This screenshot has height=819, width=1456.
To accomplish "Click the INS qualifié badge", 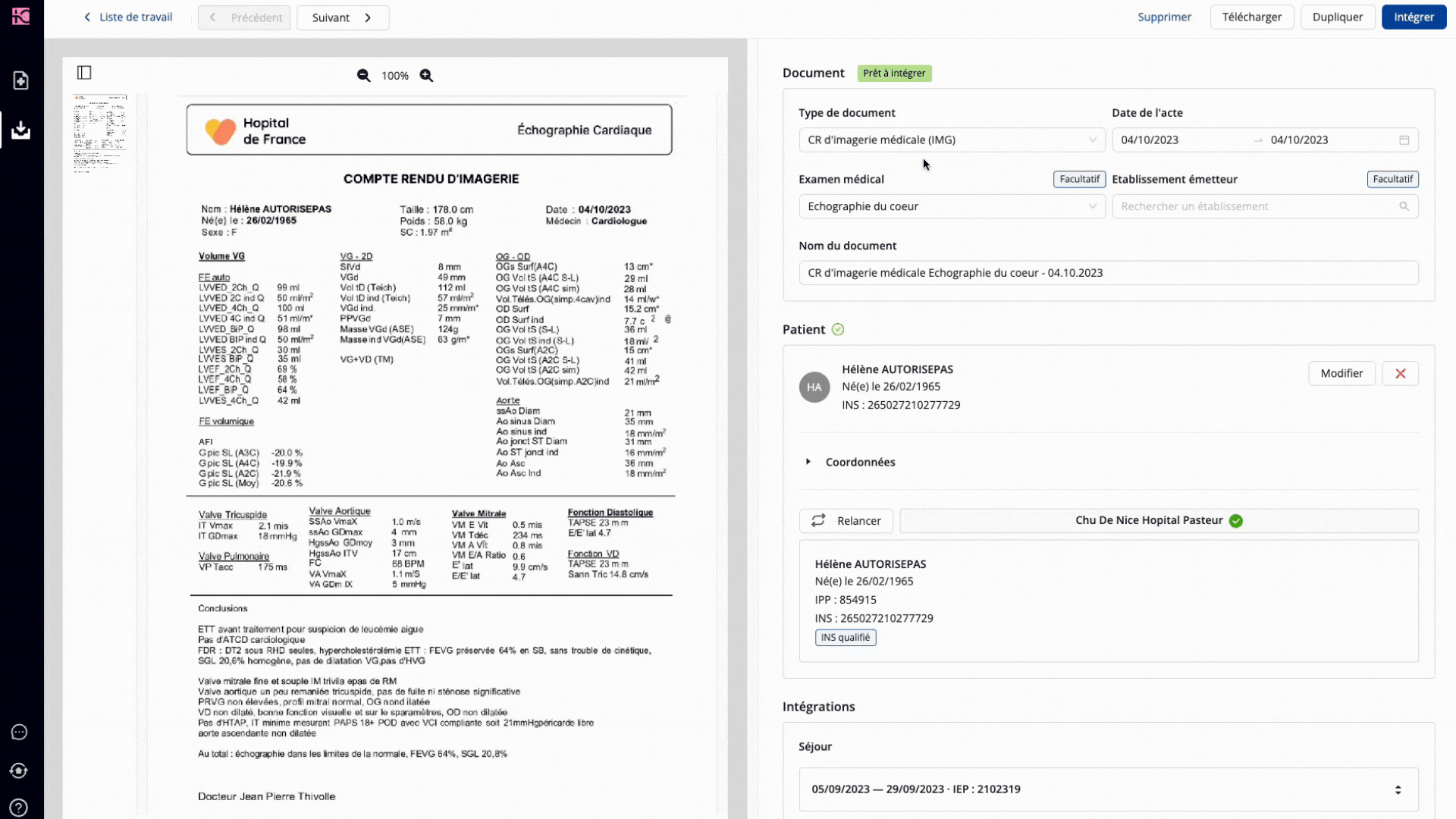I will pos(846,638).
